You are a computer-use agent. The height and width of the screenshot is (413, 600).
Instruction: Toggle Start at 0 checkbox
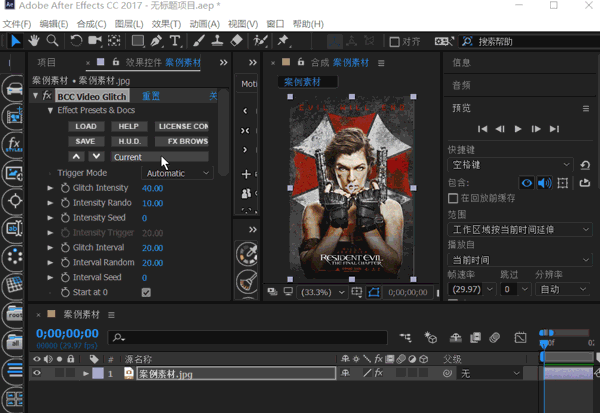[146, 292]
